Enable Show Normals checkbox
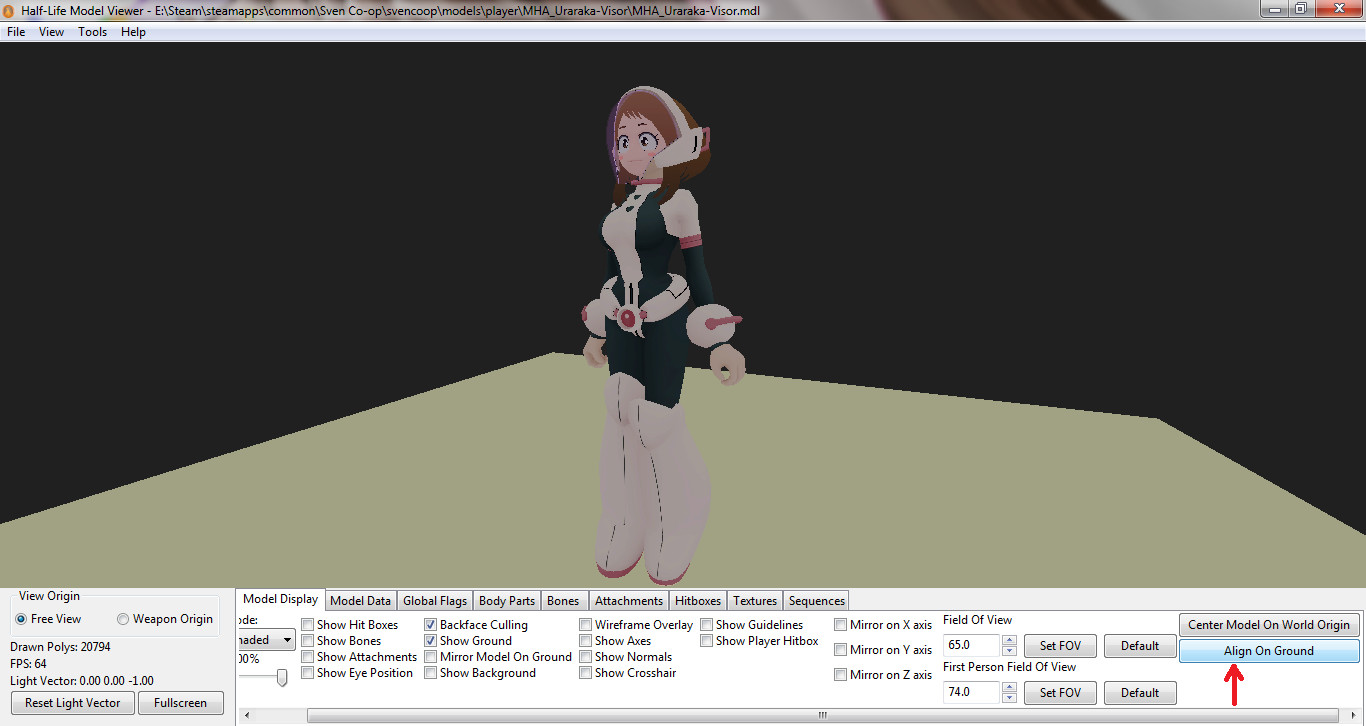The height and width of the screenshot is (726, 1366). tap(586, 657)
